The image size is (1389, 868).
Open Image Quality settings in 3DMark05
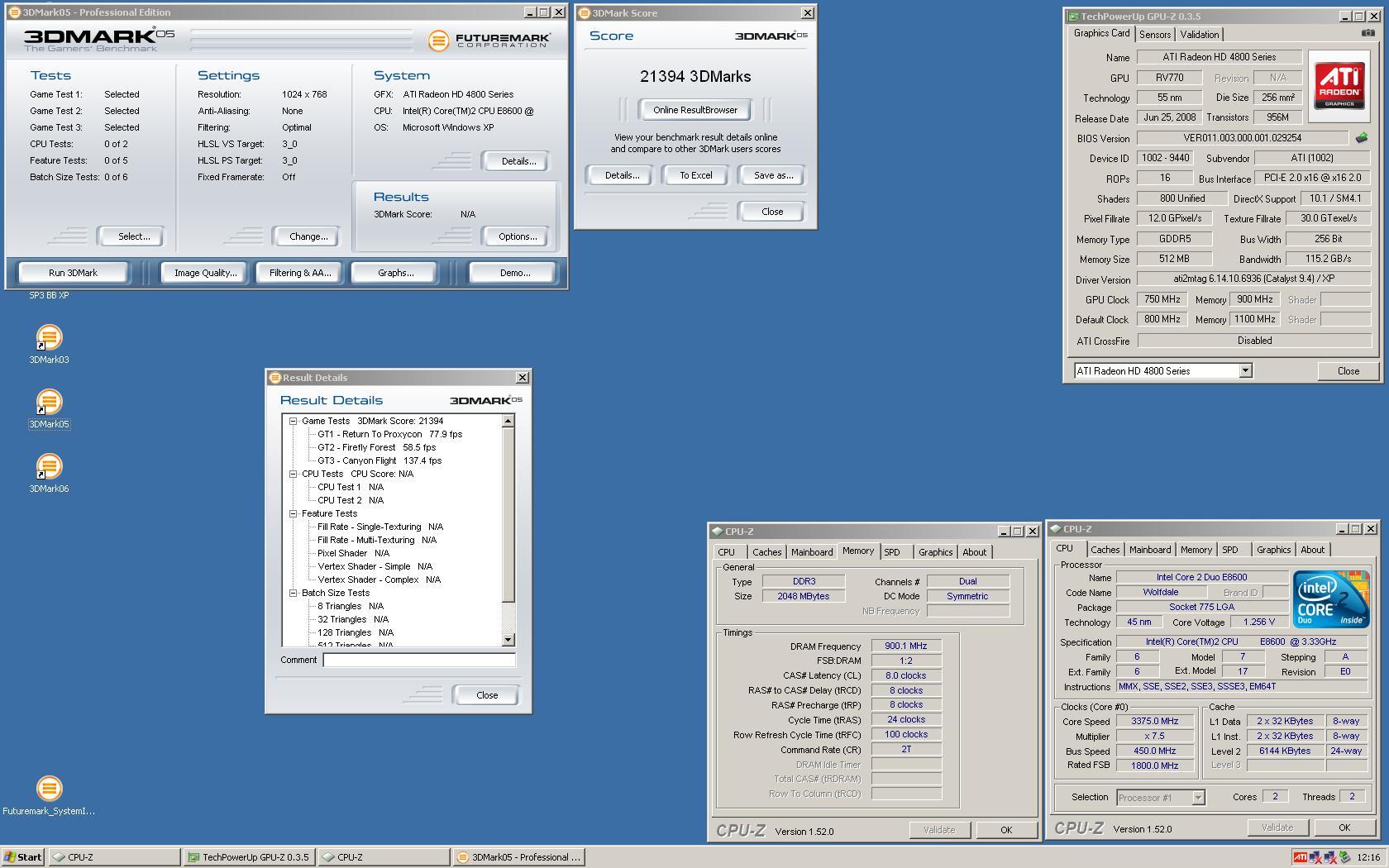click(205, 273)
